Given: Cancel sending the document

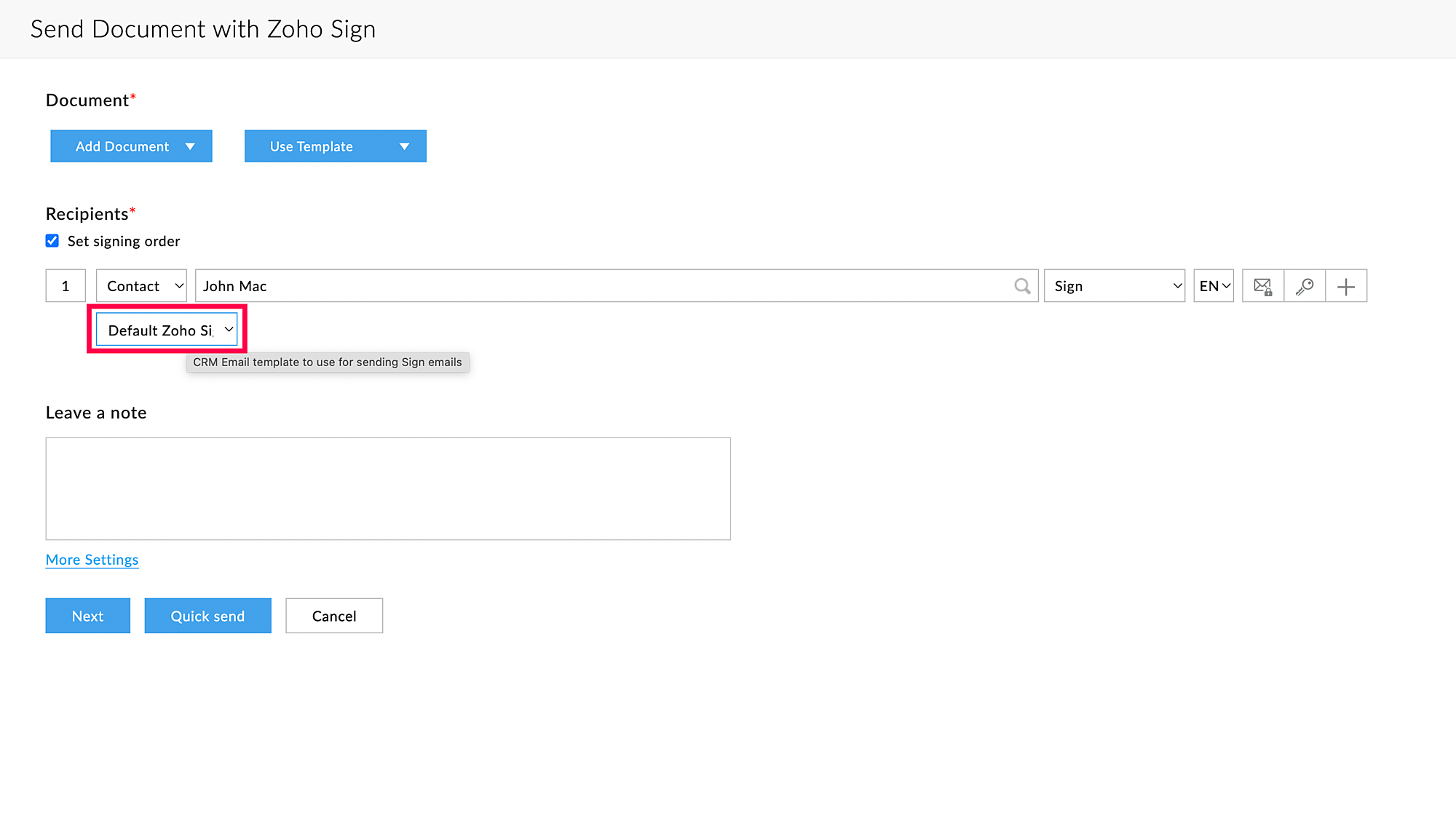Looking at the screenshot, I should (334, 616).
